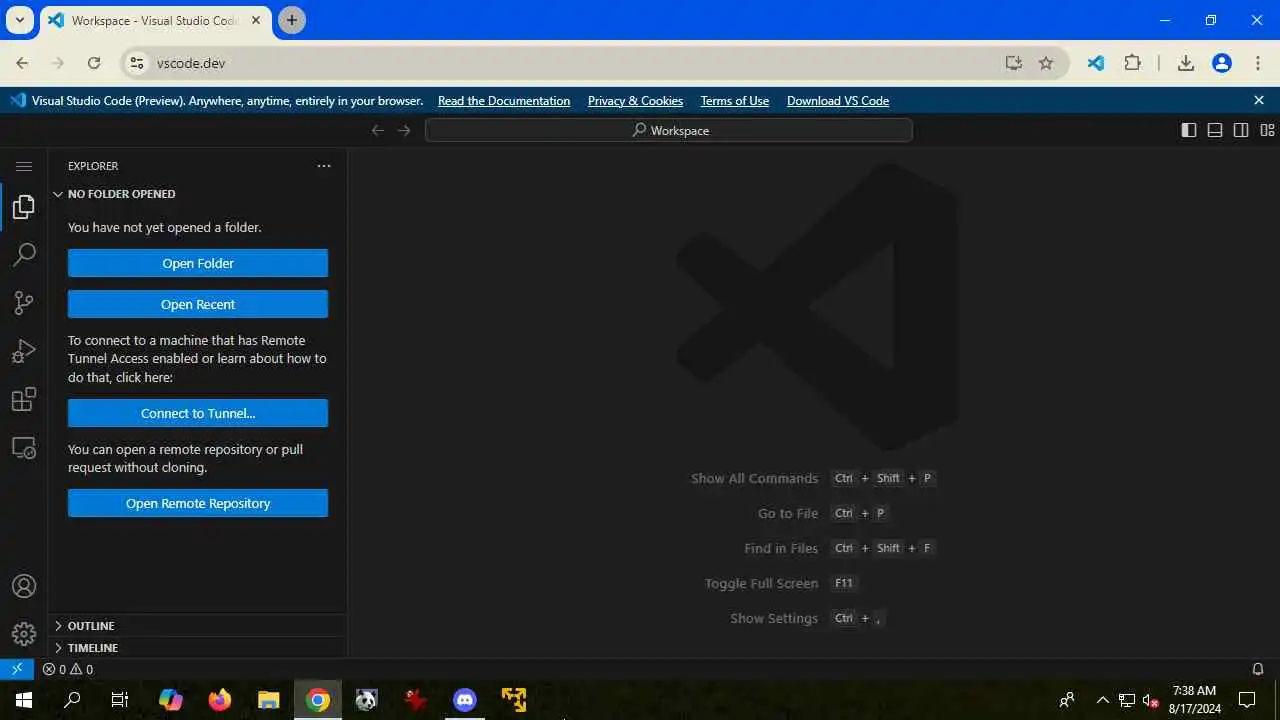This screenshot has width=1280, height=720.
Task: Open Explorer Views and More Actions ellipsis
Action: tap(324, 166)
